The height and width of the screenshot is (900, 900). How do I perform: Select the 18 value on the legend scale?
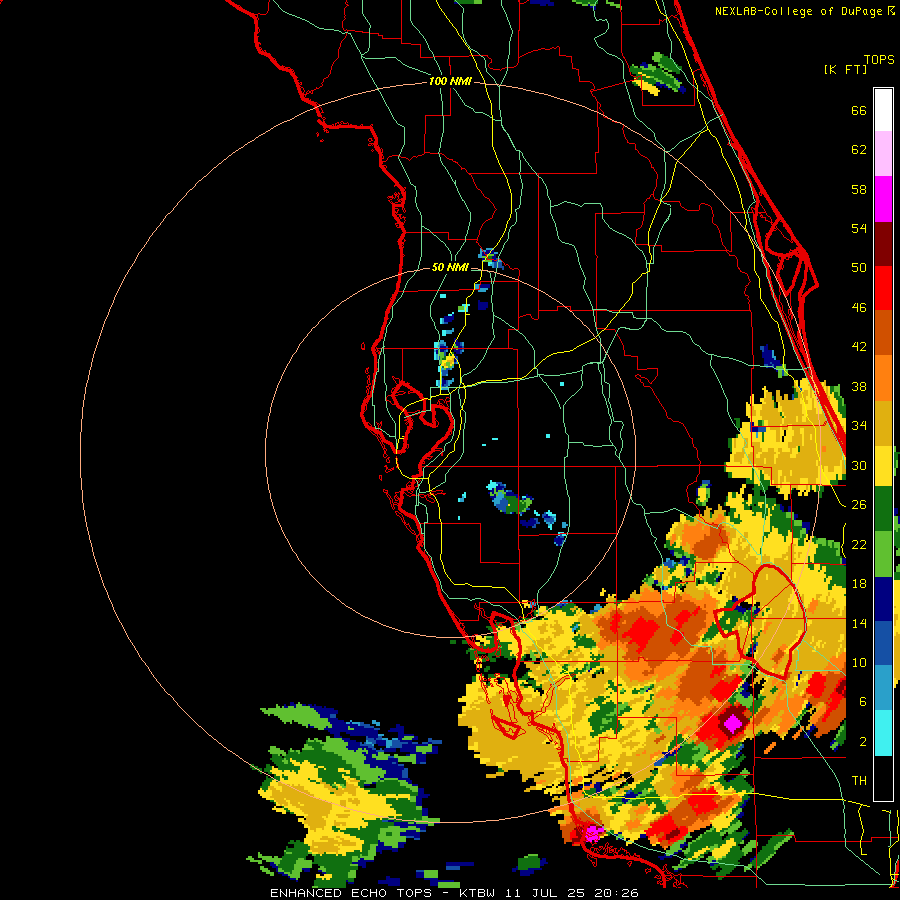click(859, 584)
